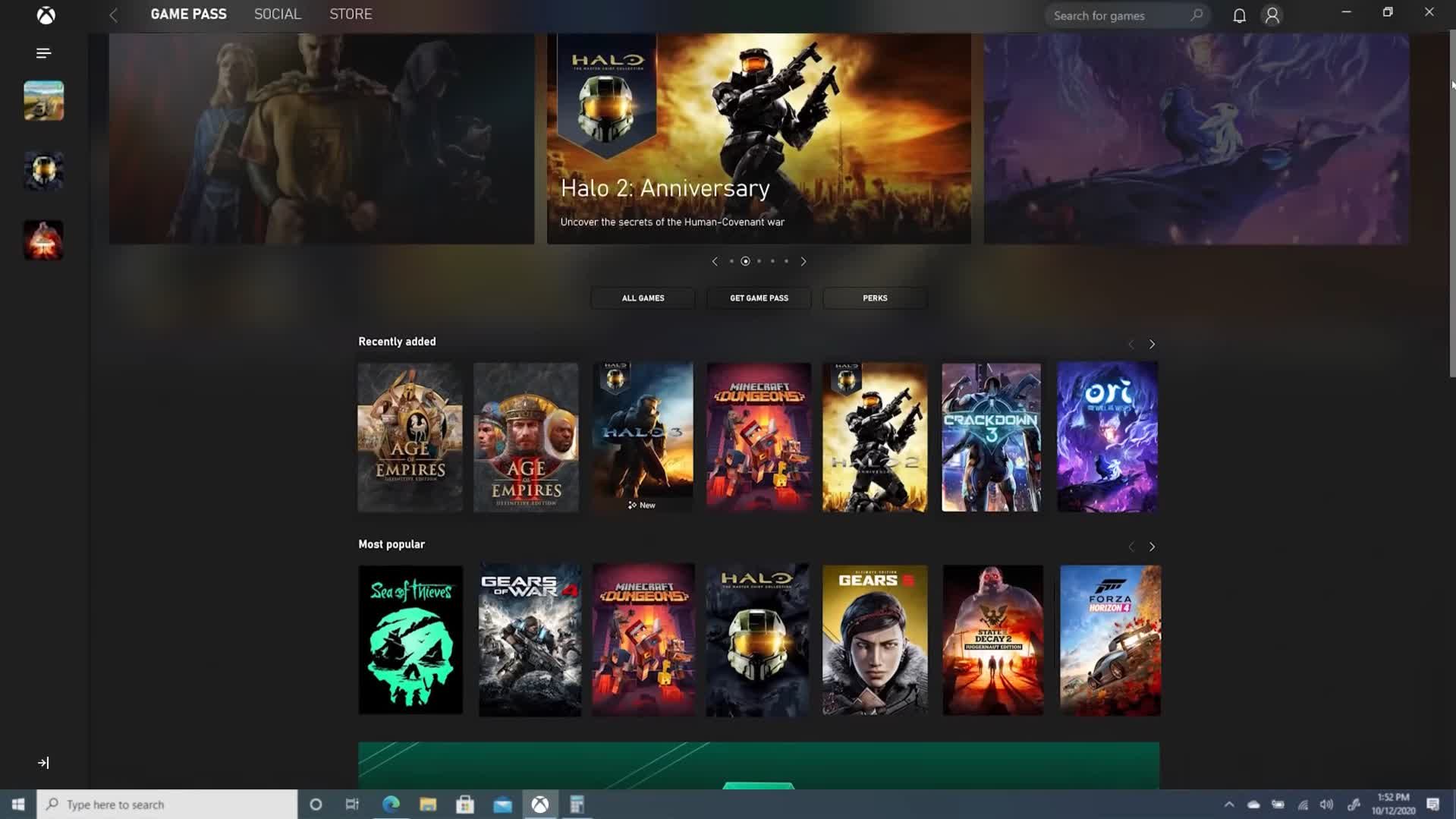
Task: Open the Action Center notifications icon
Action: tap(1433, 805)
